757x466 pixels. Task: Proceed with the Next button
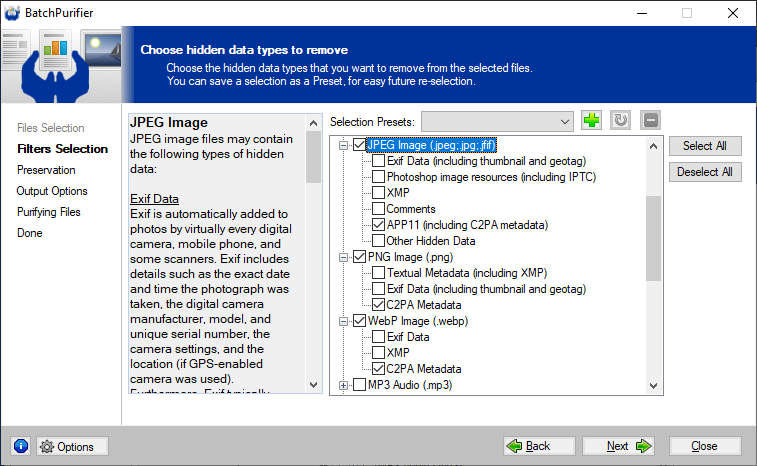[618, 446]
